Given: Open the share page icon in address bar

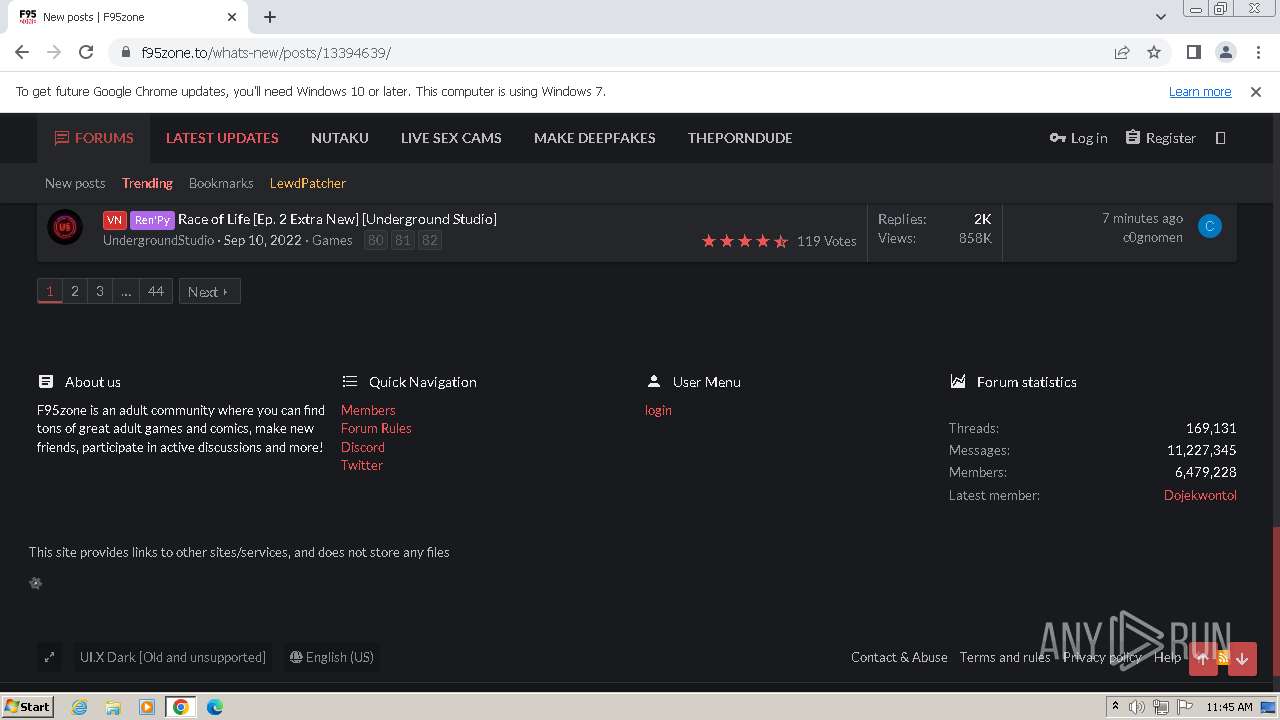Looking at the screenshot, I should 1122,52.
